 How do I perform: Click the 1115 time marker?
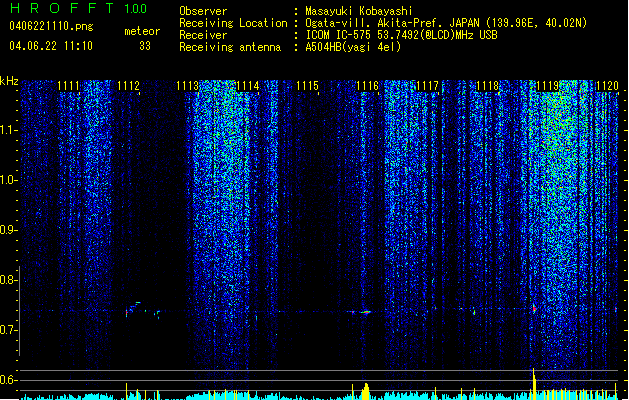coord(307,86)
